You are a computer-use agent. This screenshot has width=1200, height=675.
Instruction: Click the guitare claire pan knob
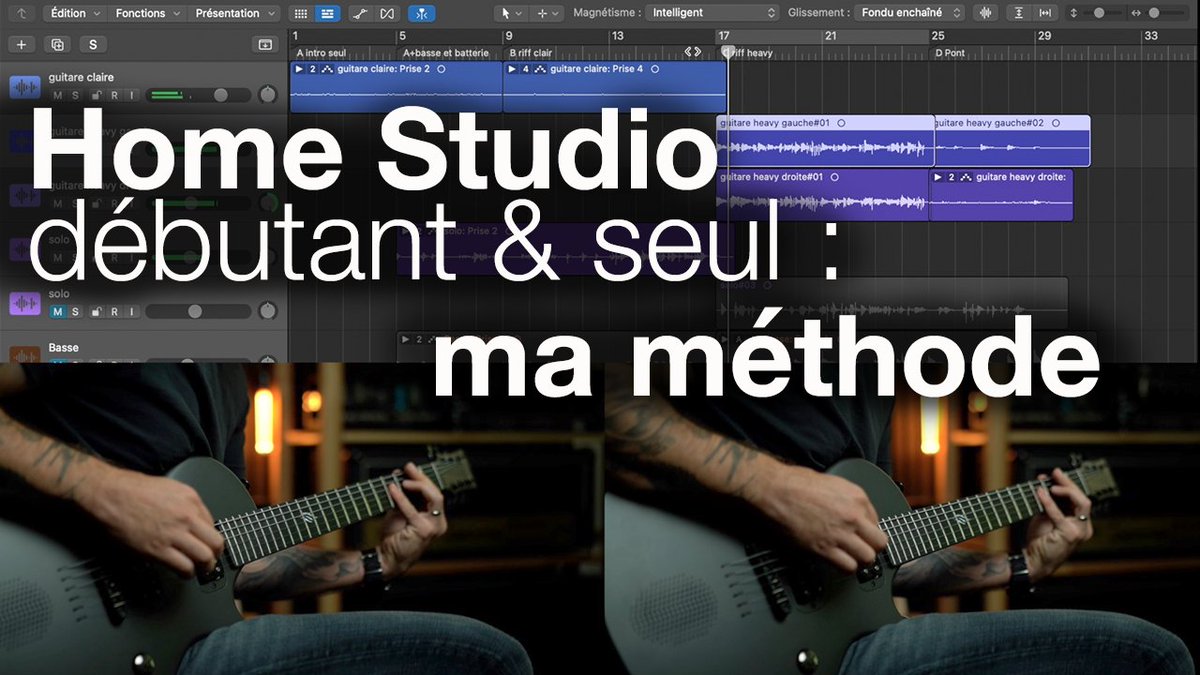point(267,95)
